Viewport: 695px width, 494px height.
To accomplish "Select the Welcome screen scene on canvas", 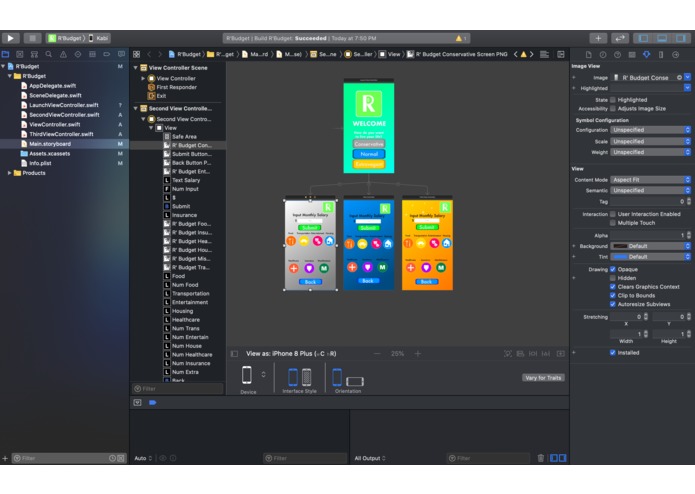I will click(x=369, y=126).
